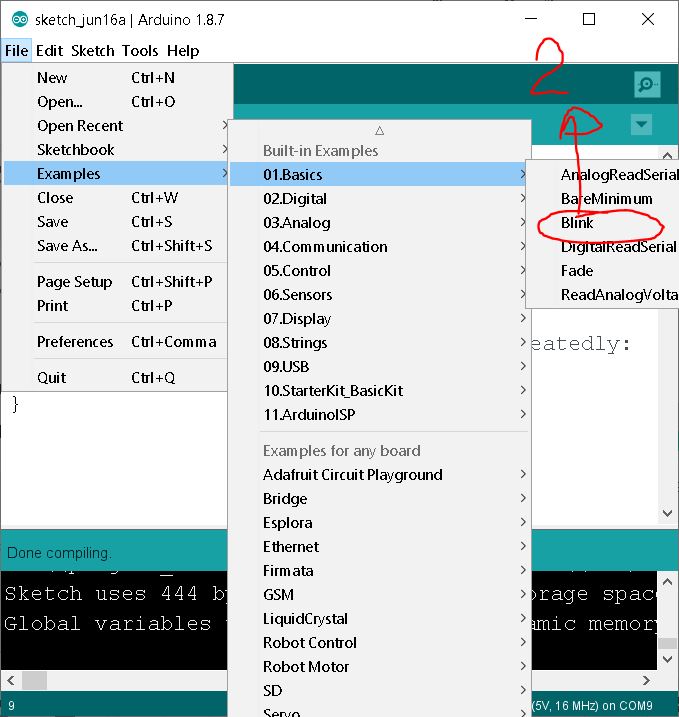
Task: Expand the 01.Basics examples submenu
Action: pyautogui.click(x=380, y=175)
